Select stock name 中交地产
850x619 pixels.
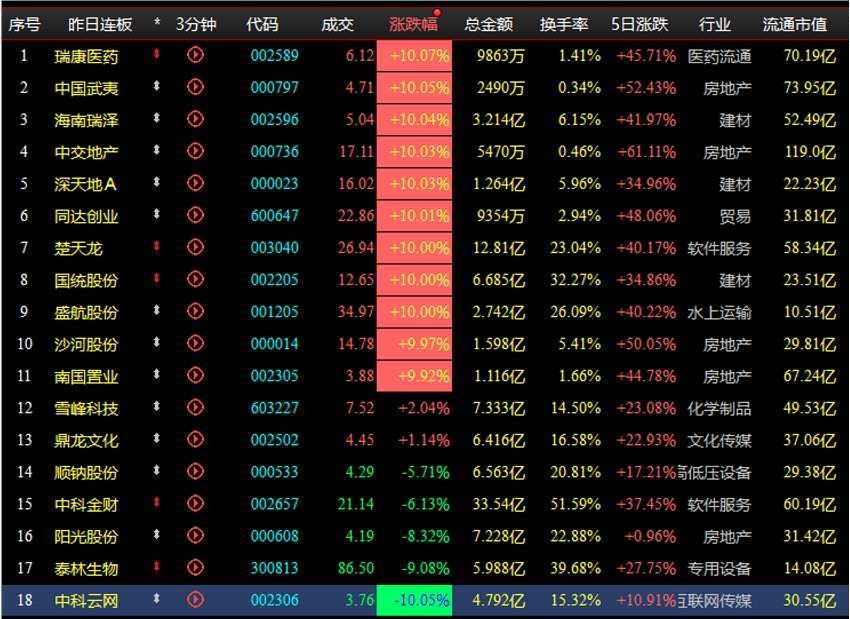click(x=86, y=152)
